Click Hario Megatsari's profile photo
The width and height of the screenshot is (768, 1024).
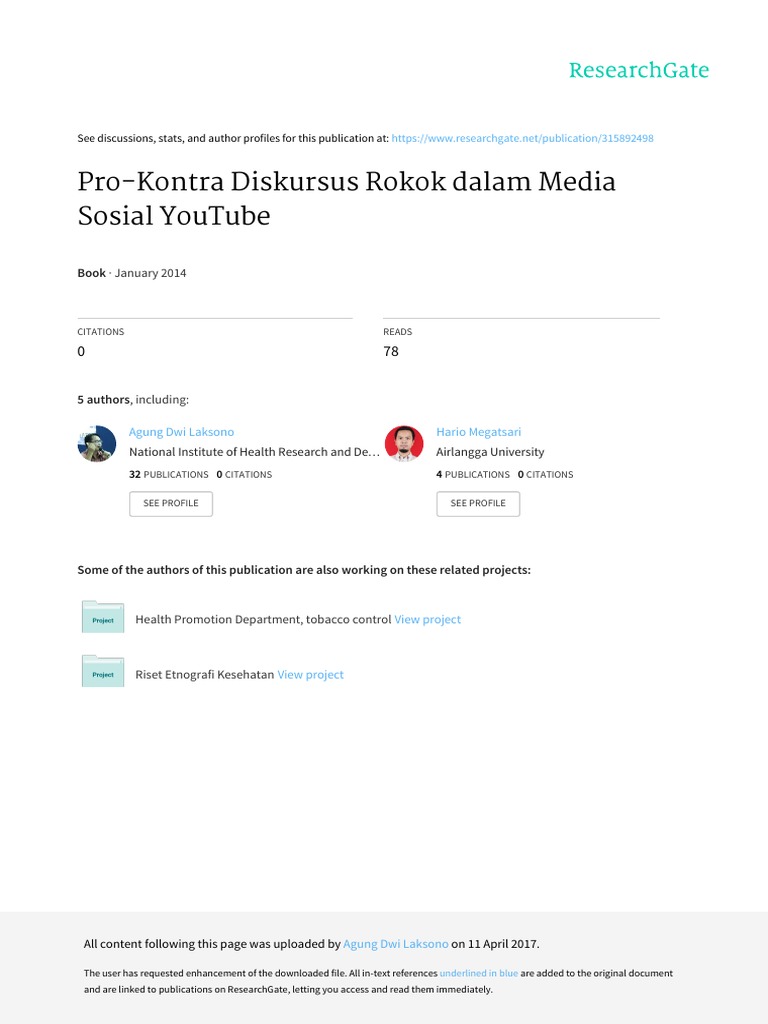(404, 443)
